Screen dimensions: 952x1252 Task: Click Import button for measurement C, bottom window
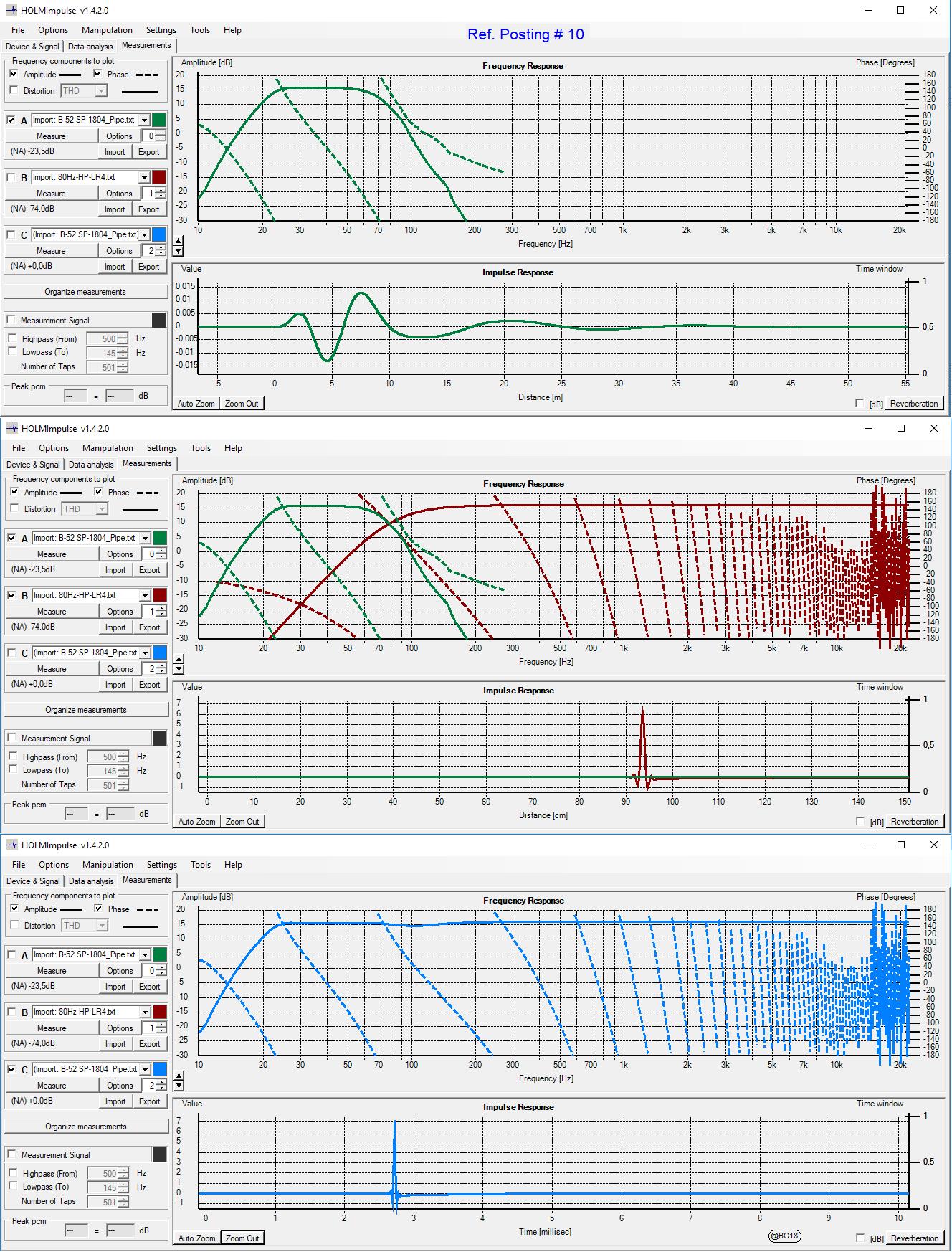pos(115,1101)
